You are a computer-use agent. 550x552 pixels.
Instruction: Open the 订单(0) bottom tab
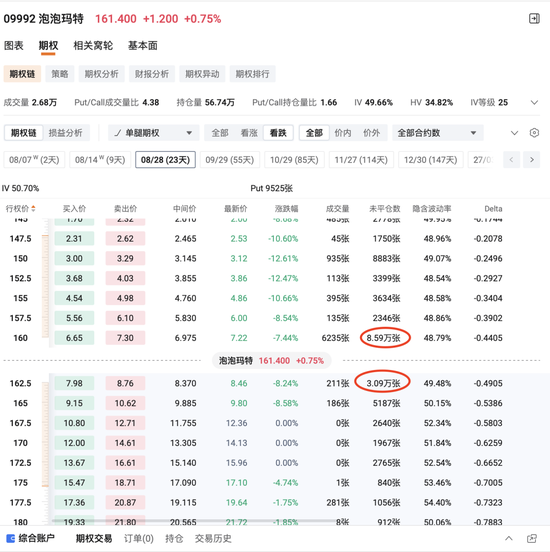click(x=139, y=538)
